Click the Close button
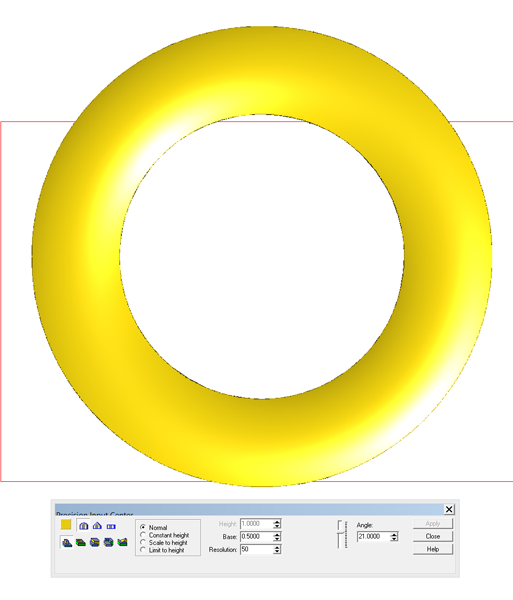 (433, 536)
